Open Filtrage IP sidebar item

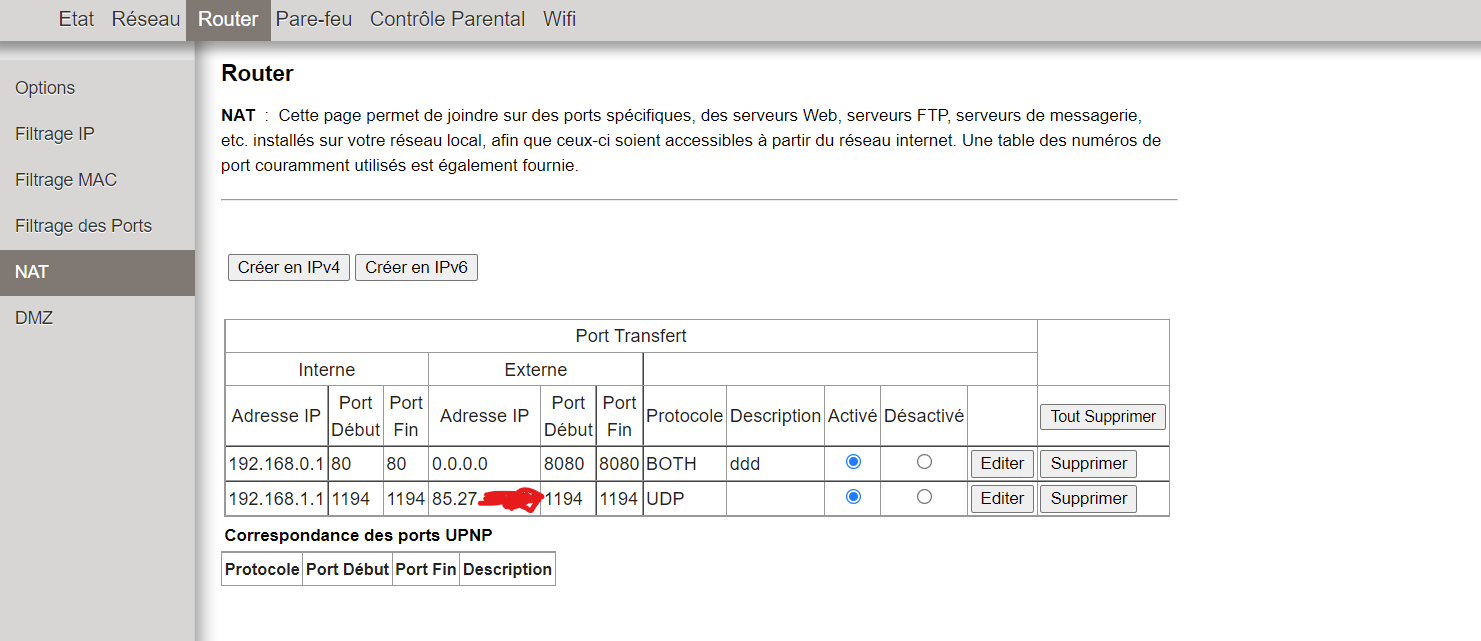pos(55,134)
